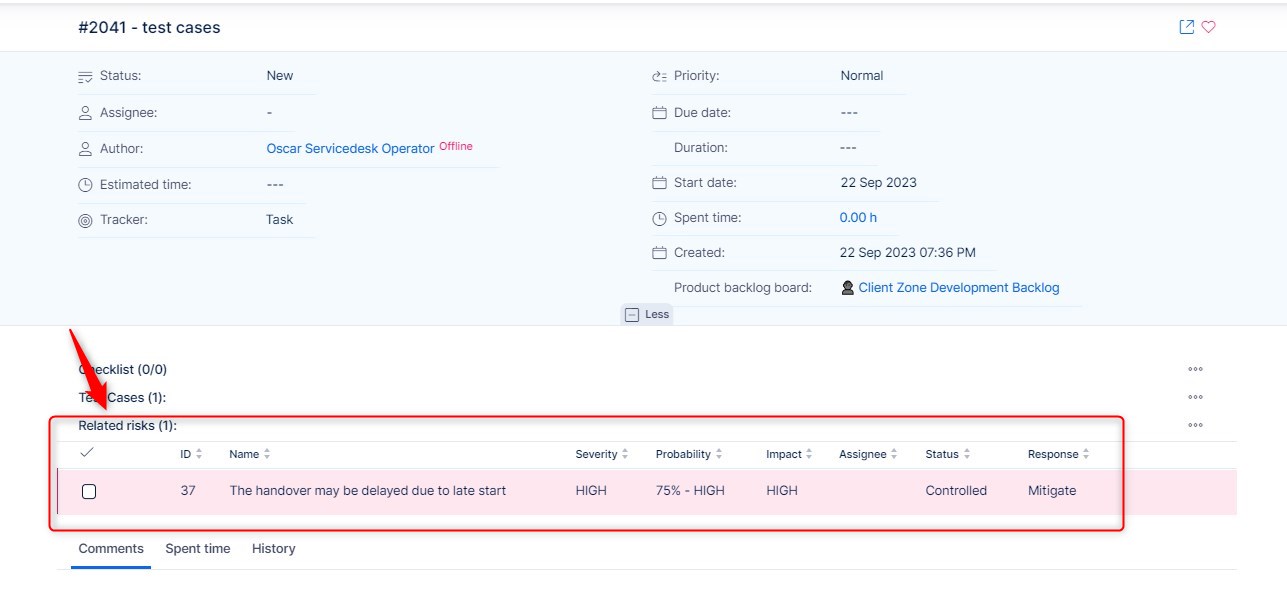The width and height of the screenshot is (1287, 604).
Task: Click the Spent time clock icon
Action: 659,217
